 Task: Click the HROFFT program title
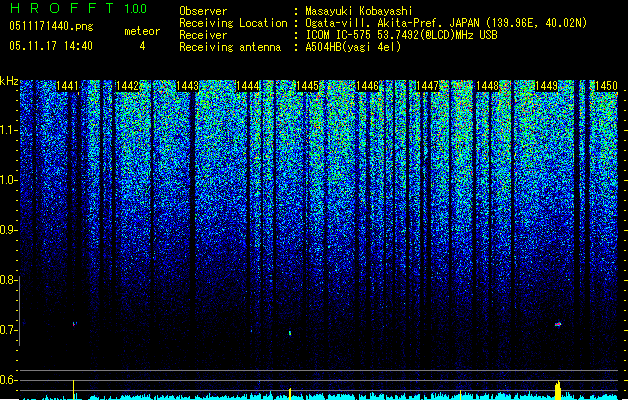(x=62, y=8)
